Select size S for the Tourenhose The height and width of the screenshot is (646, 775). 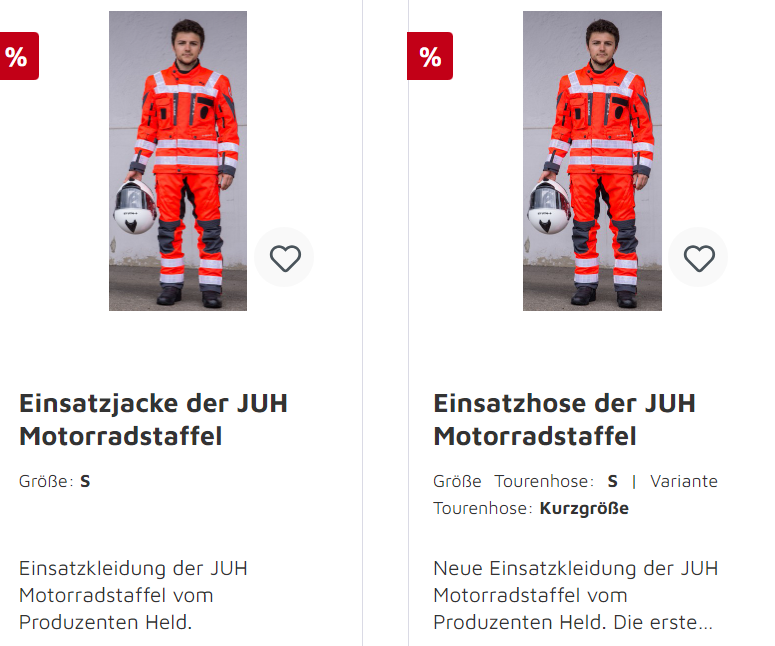click(612, 481)
